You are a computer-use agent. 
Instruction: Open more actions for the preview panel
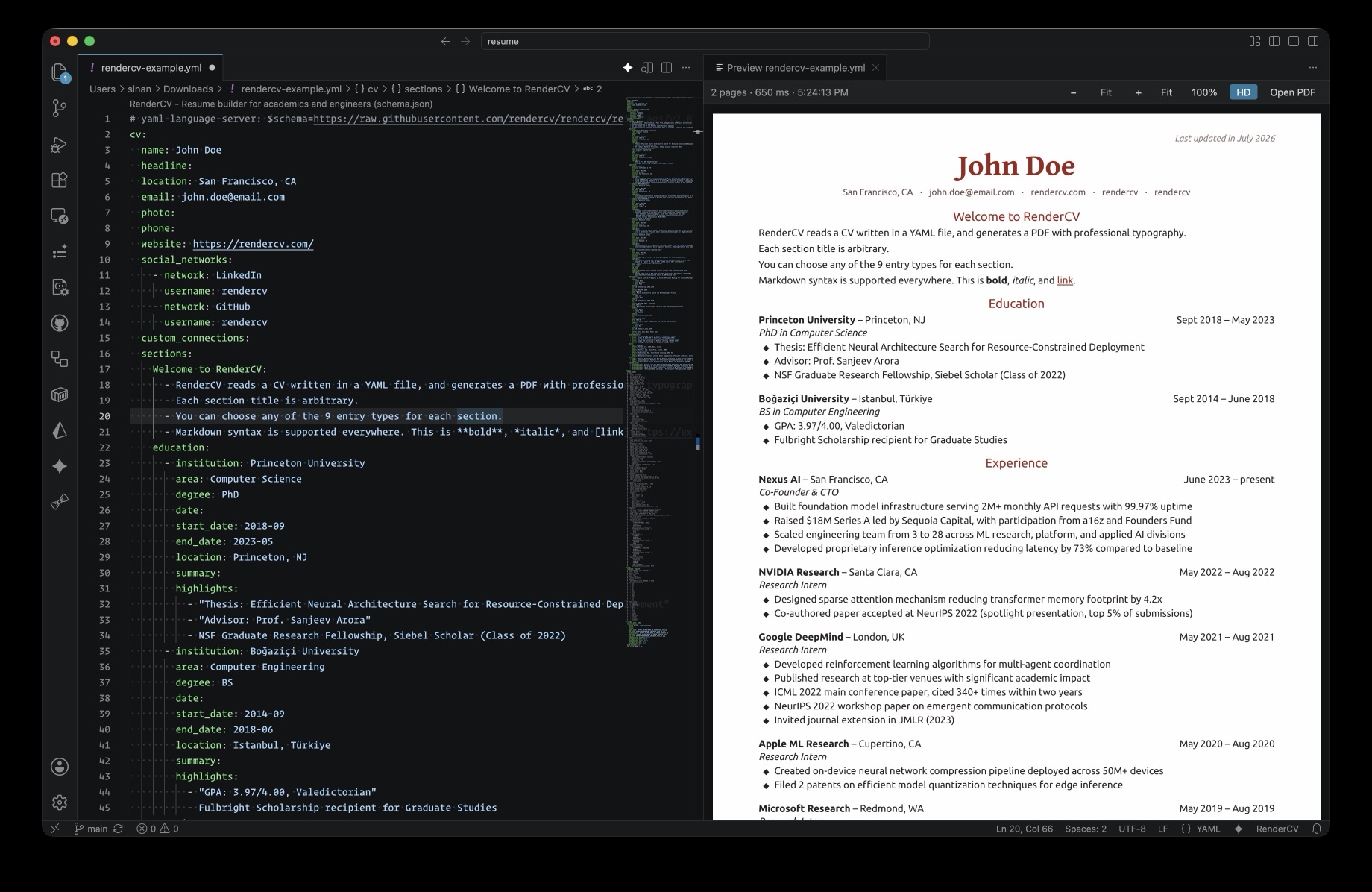coord(1312,68)
